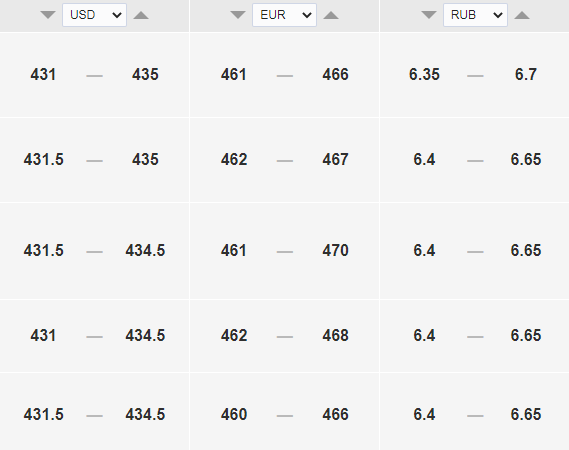Sort RUB column descending with down arrow

click(429, 15)
